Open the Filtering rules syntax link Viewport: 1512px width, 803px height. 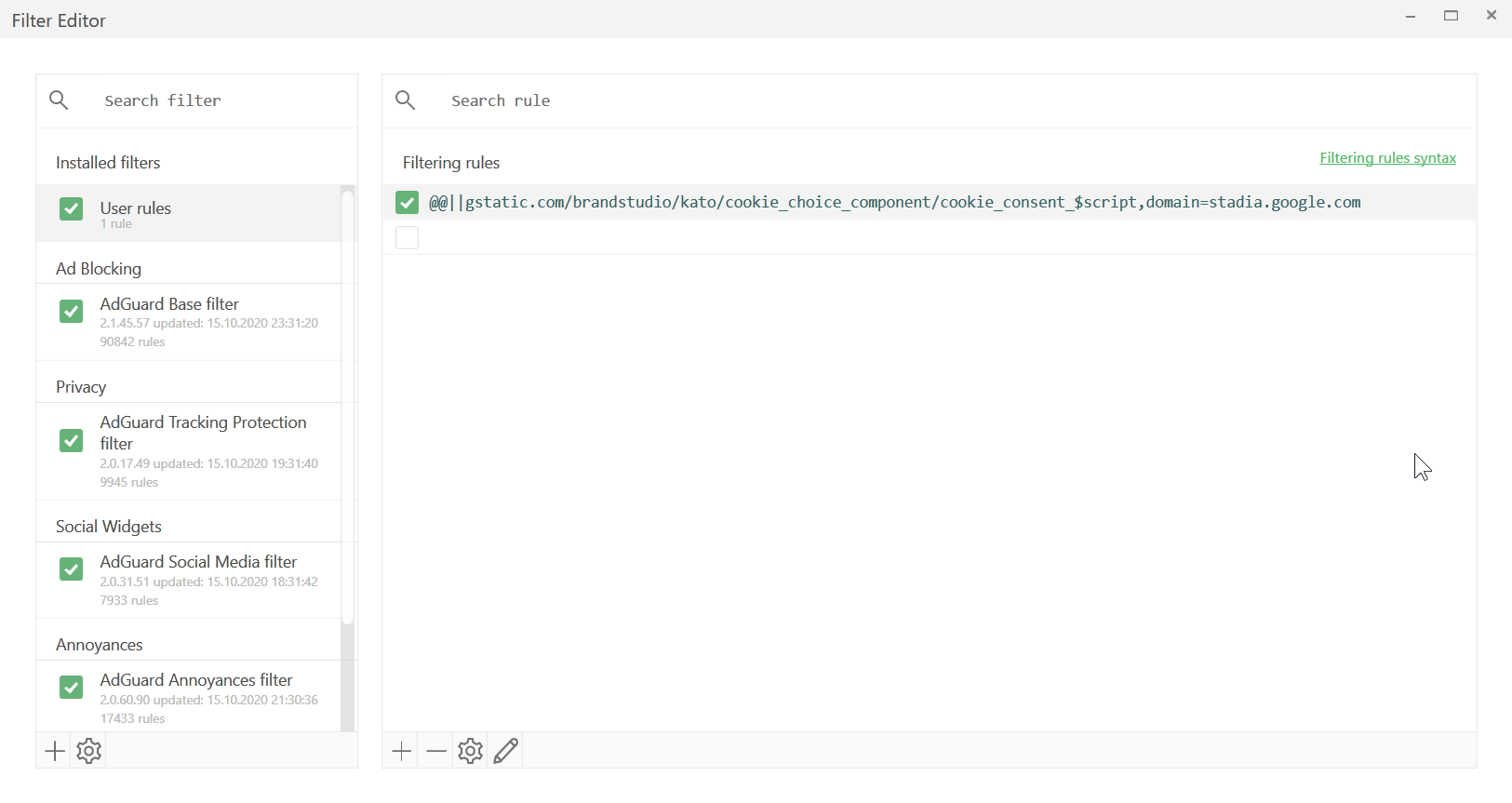click(x=1388, y=159)
